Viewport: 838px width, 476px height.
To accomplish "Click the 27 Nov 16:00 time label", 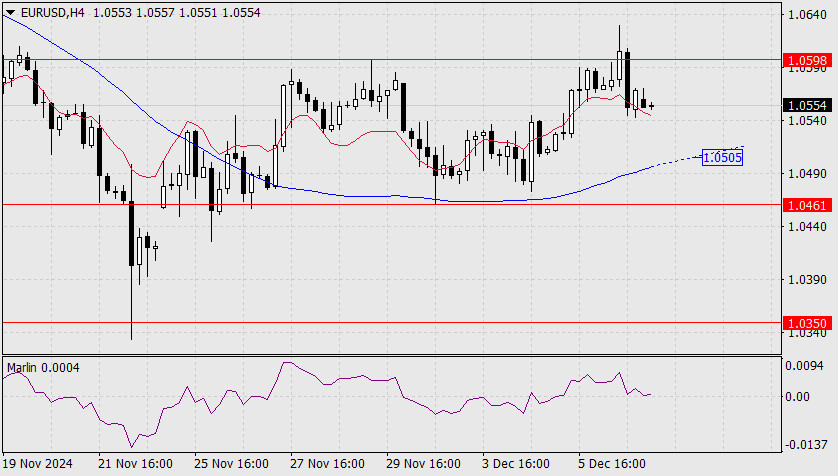I will click(x=327, y=463).
